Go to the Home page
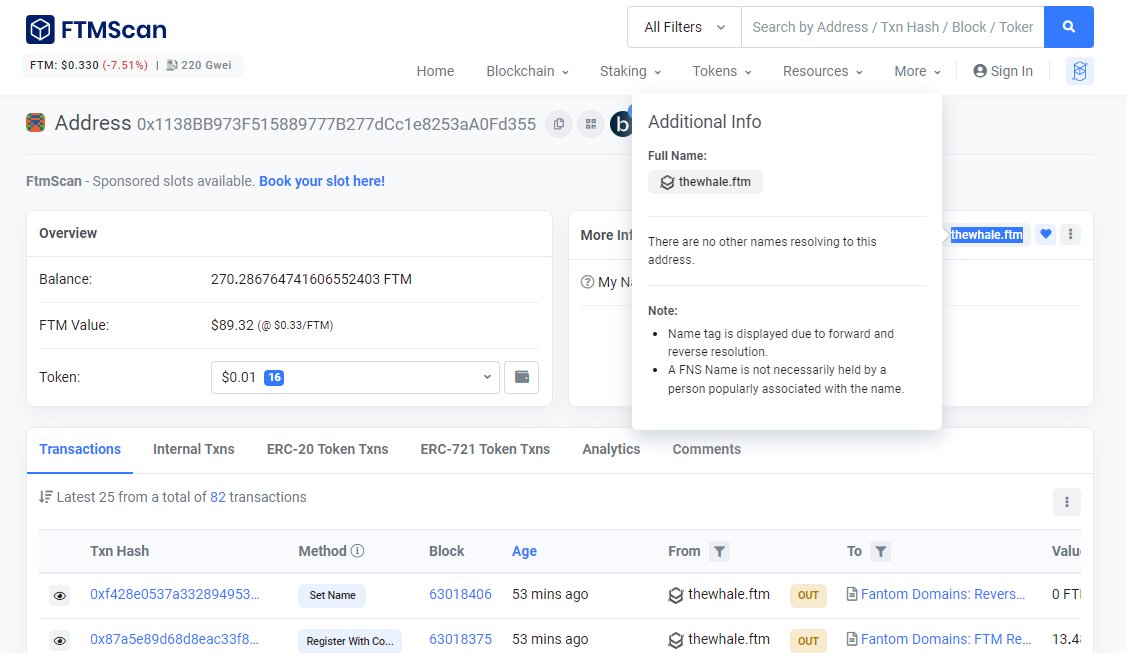The height and width of the screenshot is (653, 1127). 435,71
